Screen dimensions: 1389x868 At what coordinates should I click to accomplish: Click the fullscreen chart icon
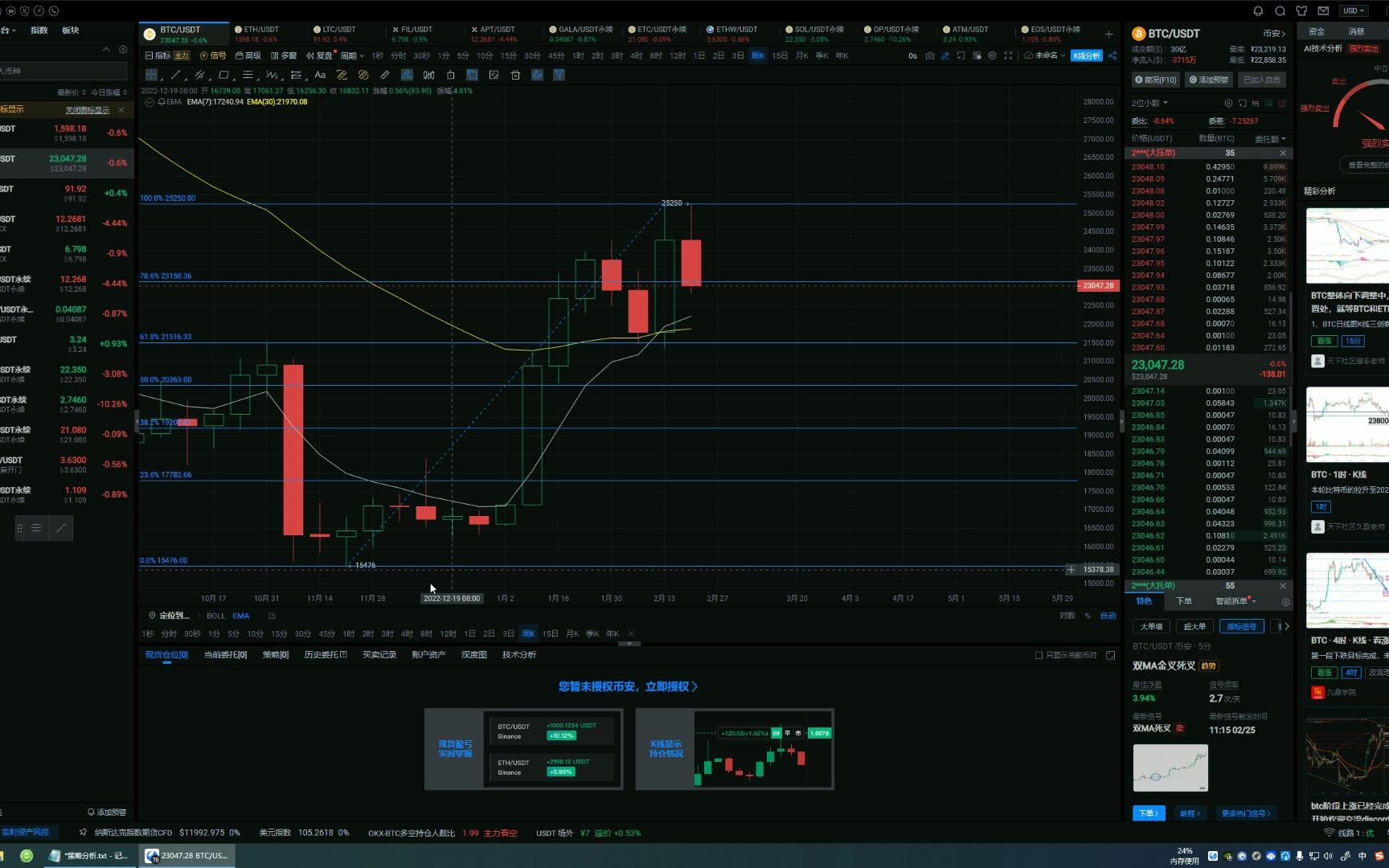pyautogui.click(x=1008, y=55)
